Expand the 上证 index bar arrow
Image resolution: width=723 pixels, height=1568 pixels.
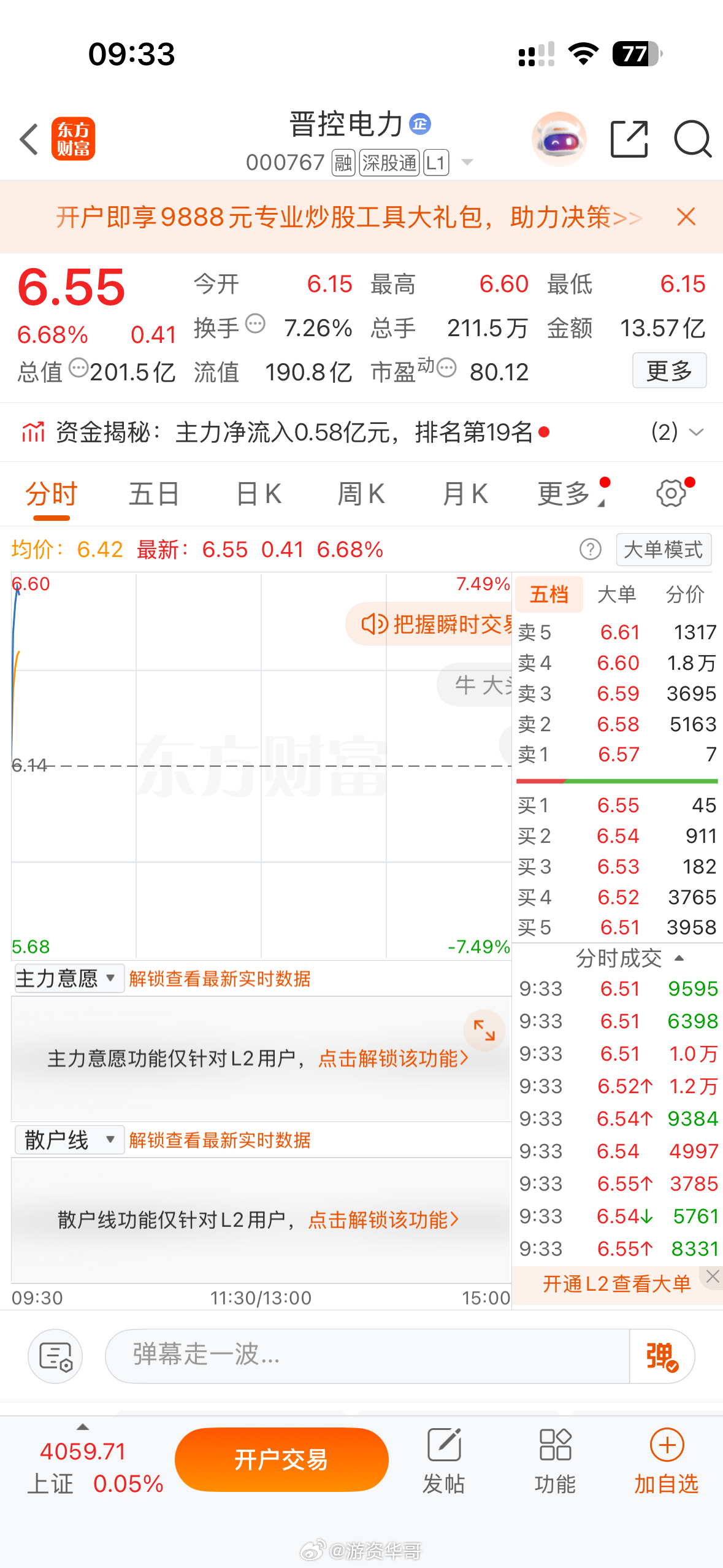point(83,1427)
